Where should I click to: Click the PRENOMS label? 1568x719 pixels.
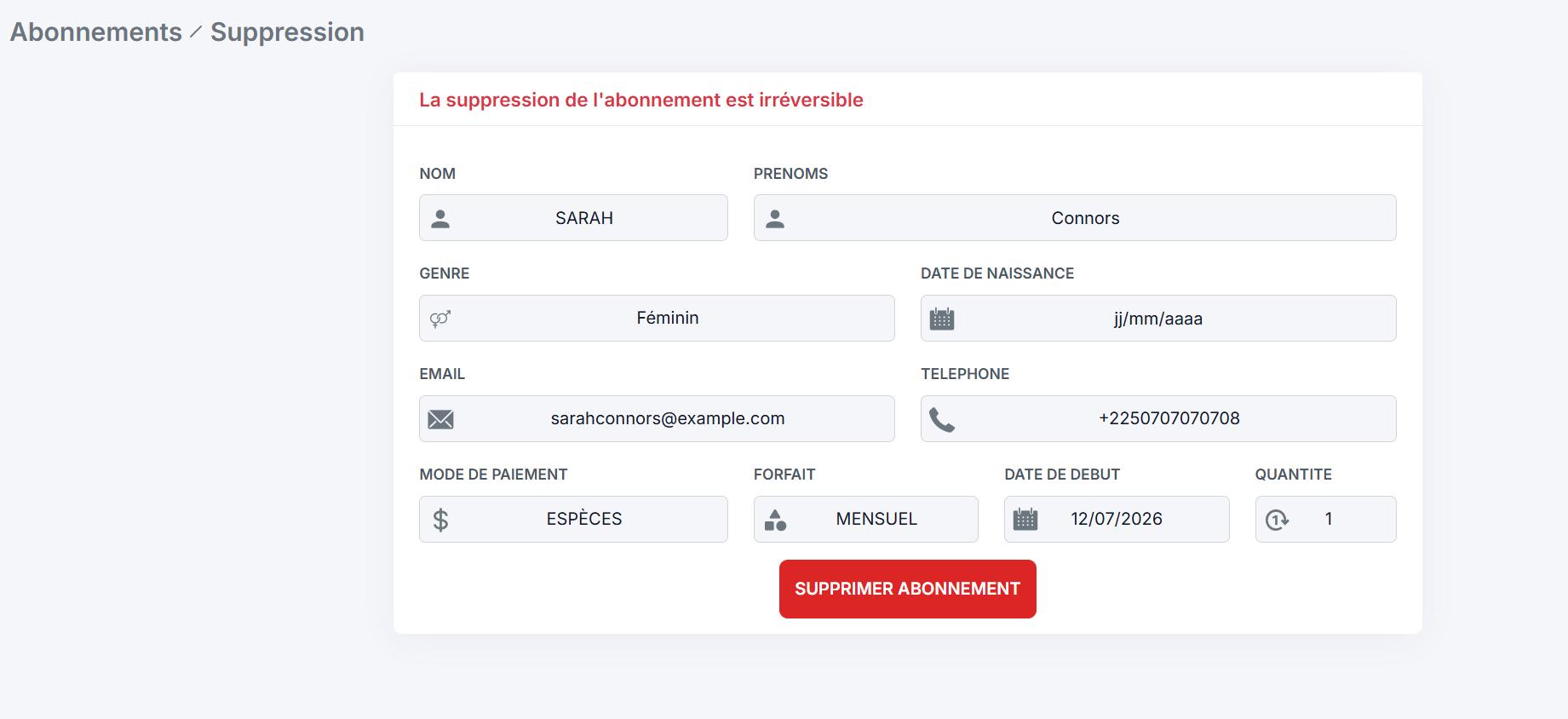[x=791, y=174]
